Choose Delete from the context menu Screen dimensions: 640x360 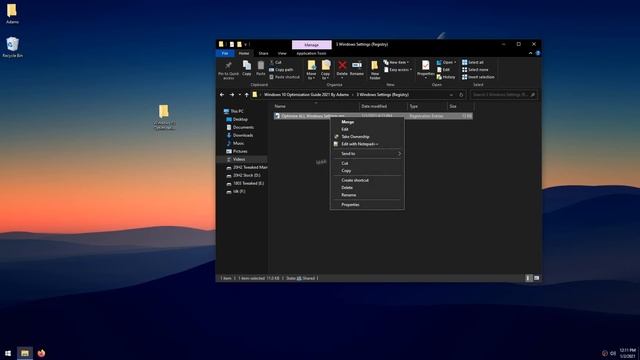(x=367, y=187)
